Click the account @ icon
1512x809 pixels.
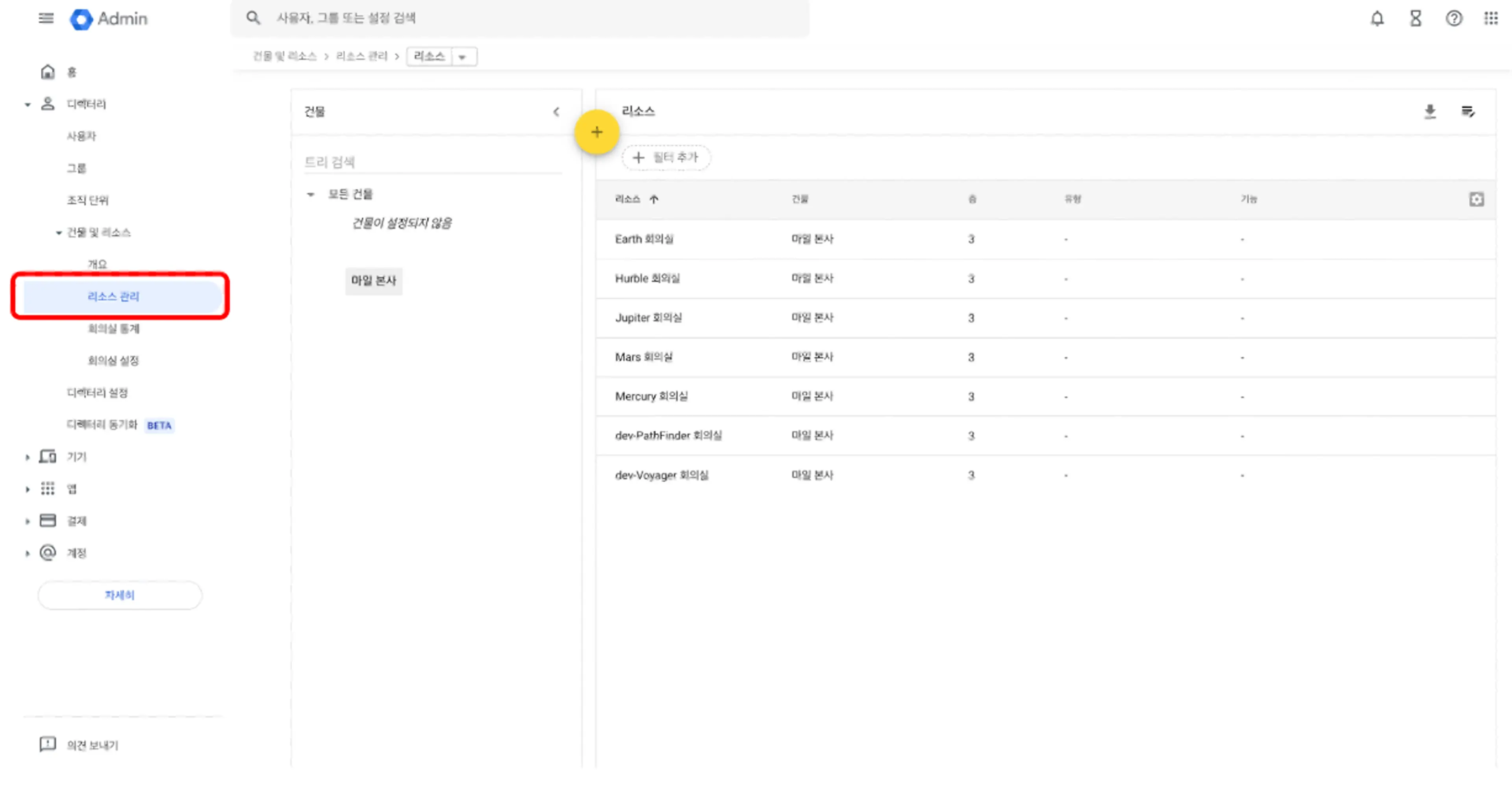(x=48, y=553)
